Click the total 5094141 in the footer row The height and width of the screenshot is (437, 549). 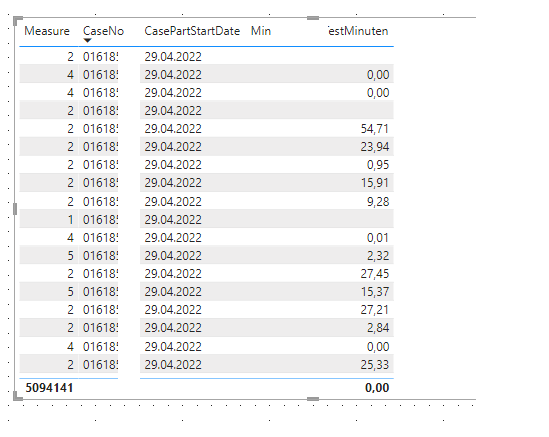coord(49,388)
